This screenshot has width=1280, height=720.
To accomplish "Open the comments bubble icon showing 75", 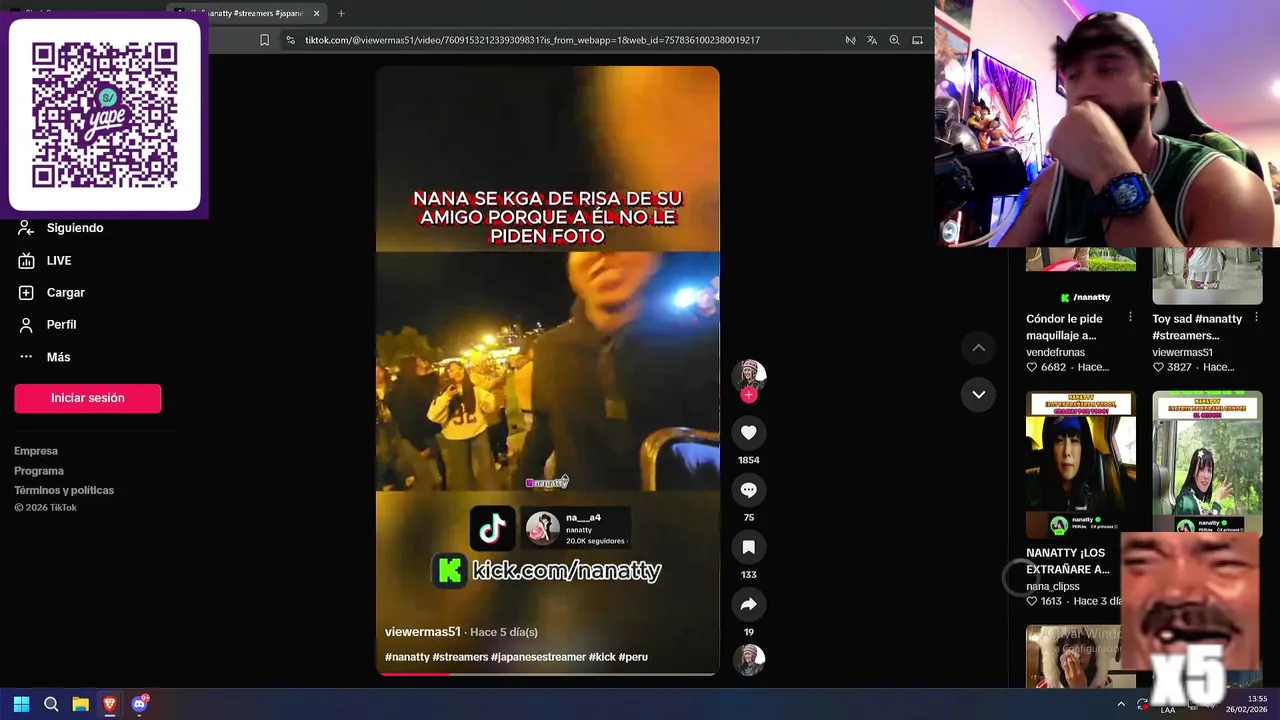I will pyautogui.click(x=748, y=490).
